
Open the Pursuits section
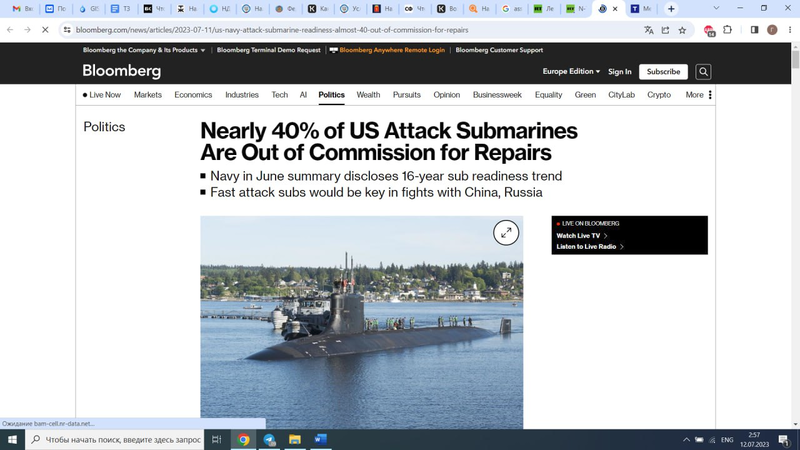(407, 95)
